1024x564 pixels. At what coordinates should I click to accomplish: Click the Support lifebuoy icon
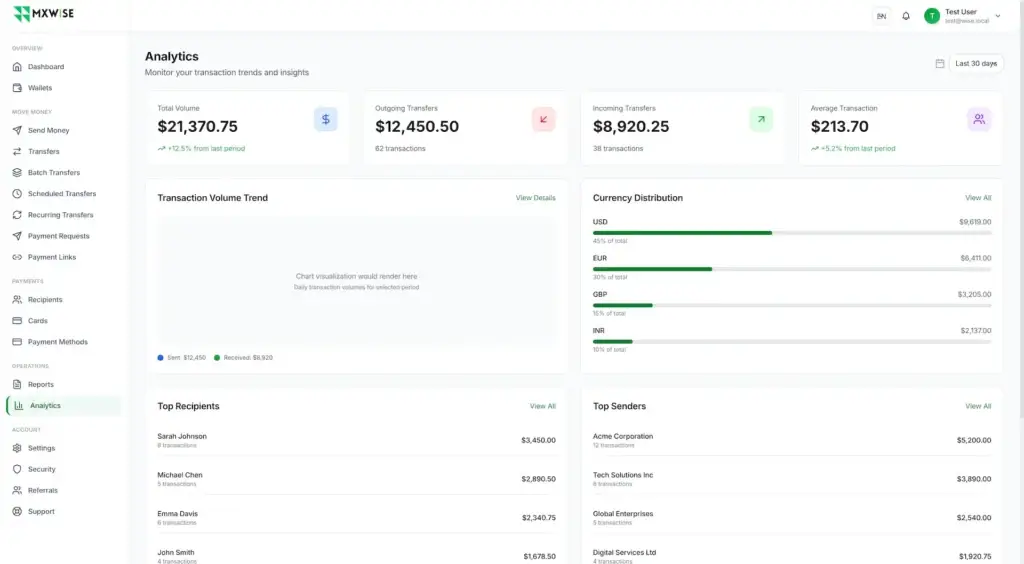click(17, 511)
